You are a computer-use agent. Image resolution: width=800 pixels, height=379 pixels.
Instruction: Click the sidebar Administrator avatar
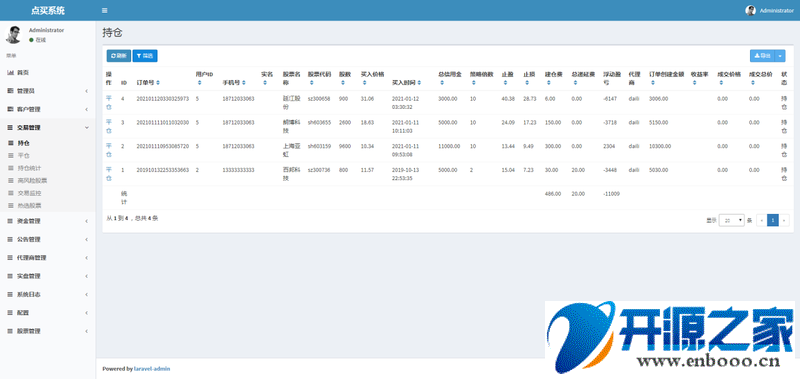click(x=13, y=35)
